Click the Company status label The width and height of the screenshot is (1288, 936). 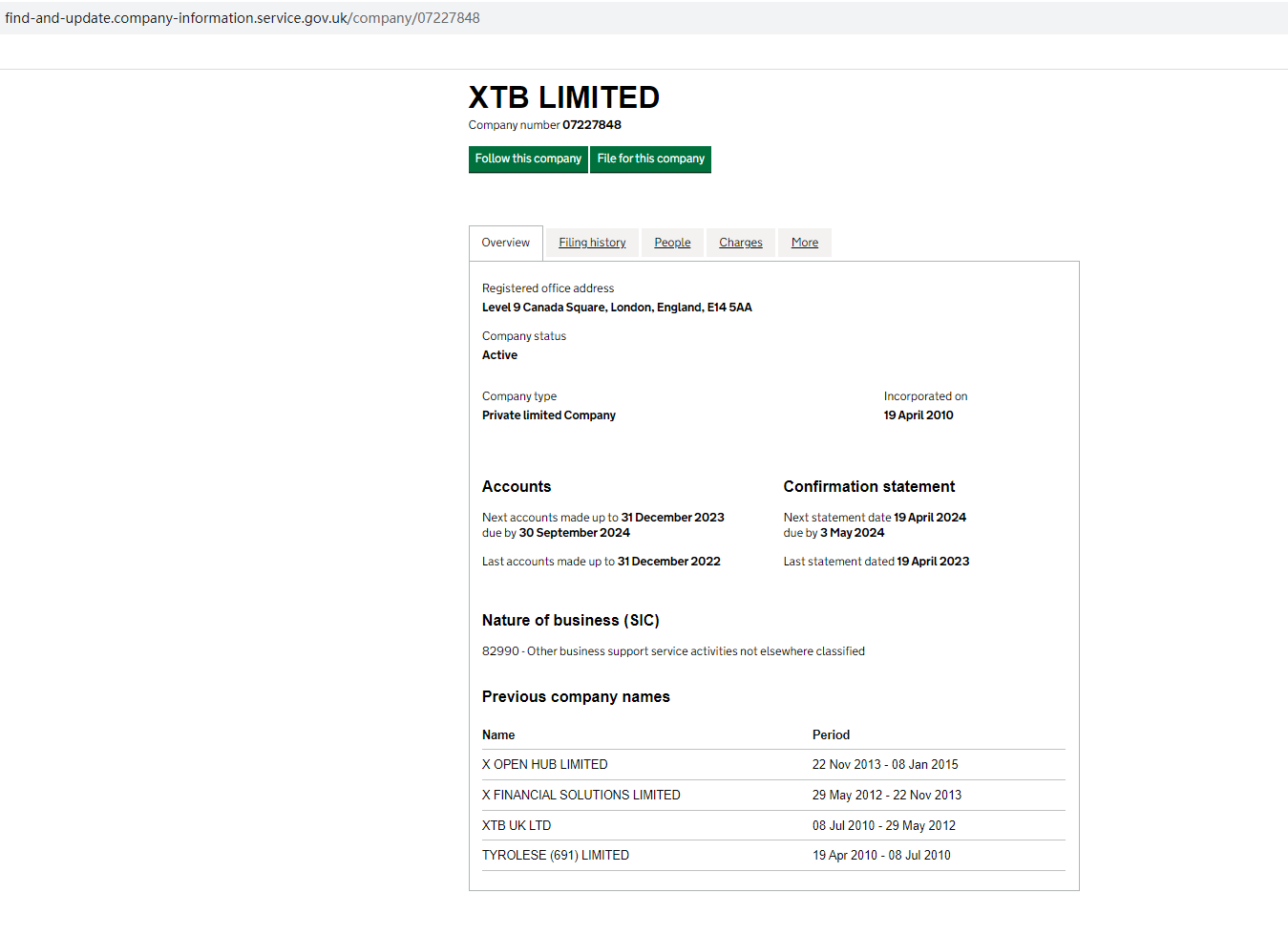524,336
